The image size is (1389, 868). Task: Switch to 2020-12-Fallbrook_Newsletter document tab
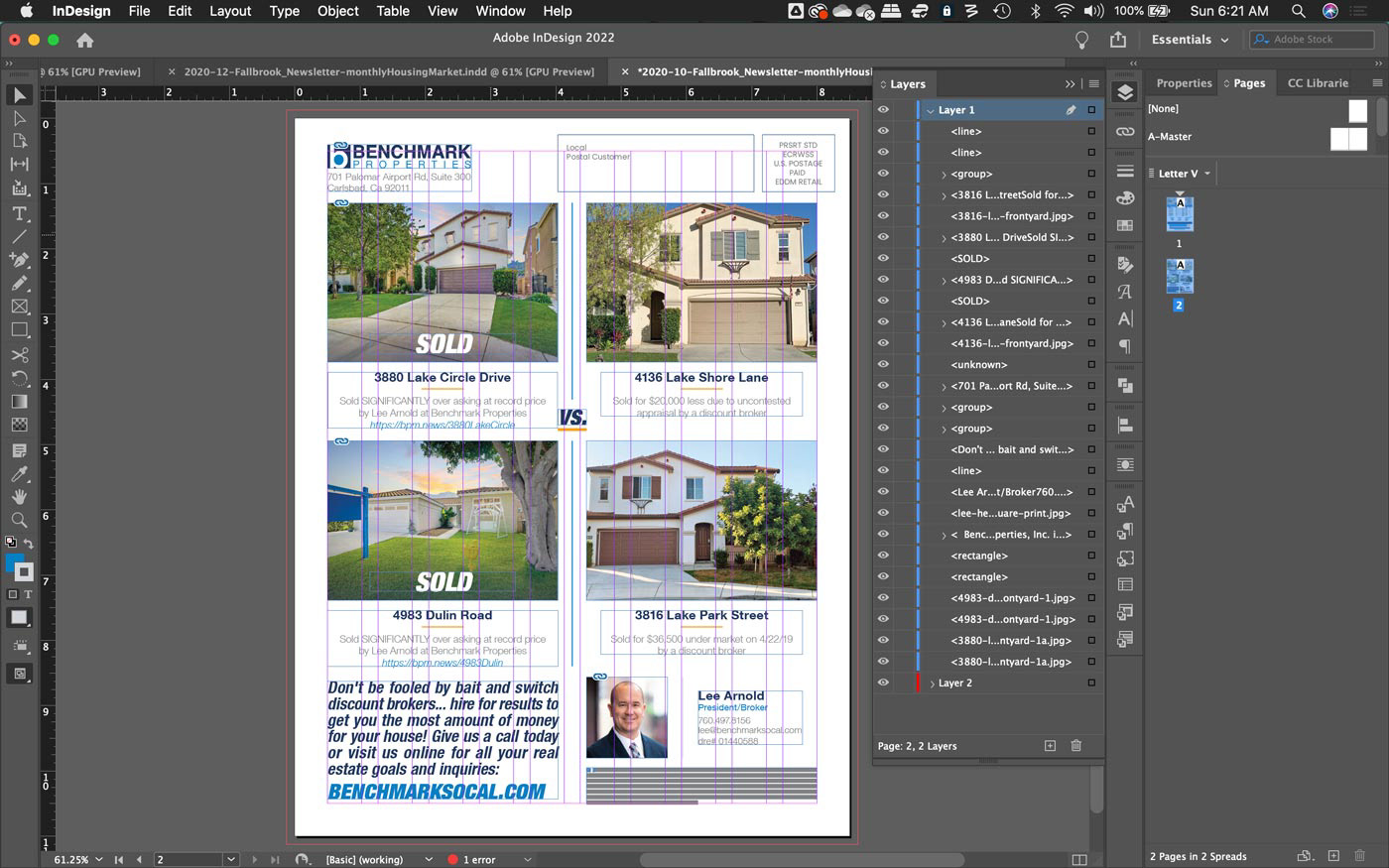pyautogui.click(x=389, y=71)
